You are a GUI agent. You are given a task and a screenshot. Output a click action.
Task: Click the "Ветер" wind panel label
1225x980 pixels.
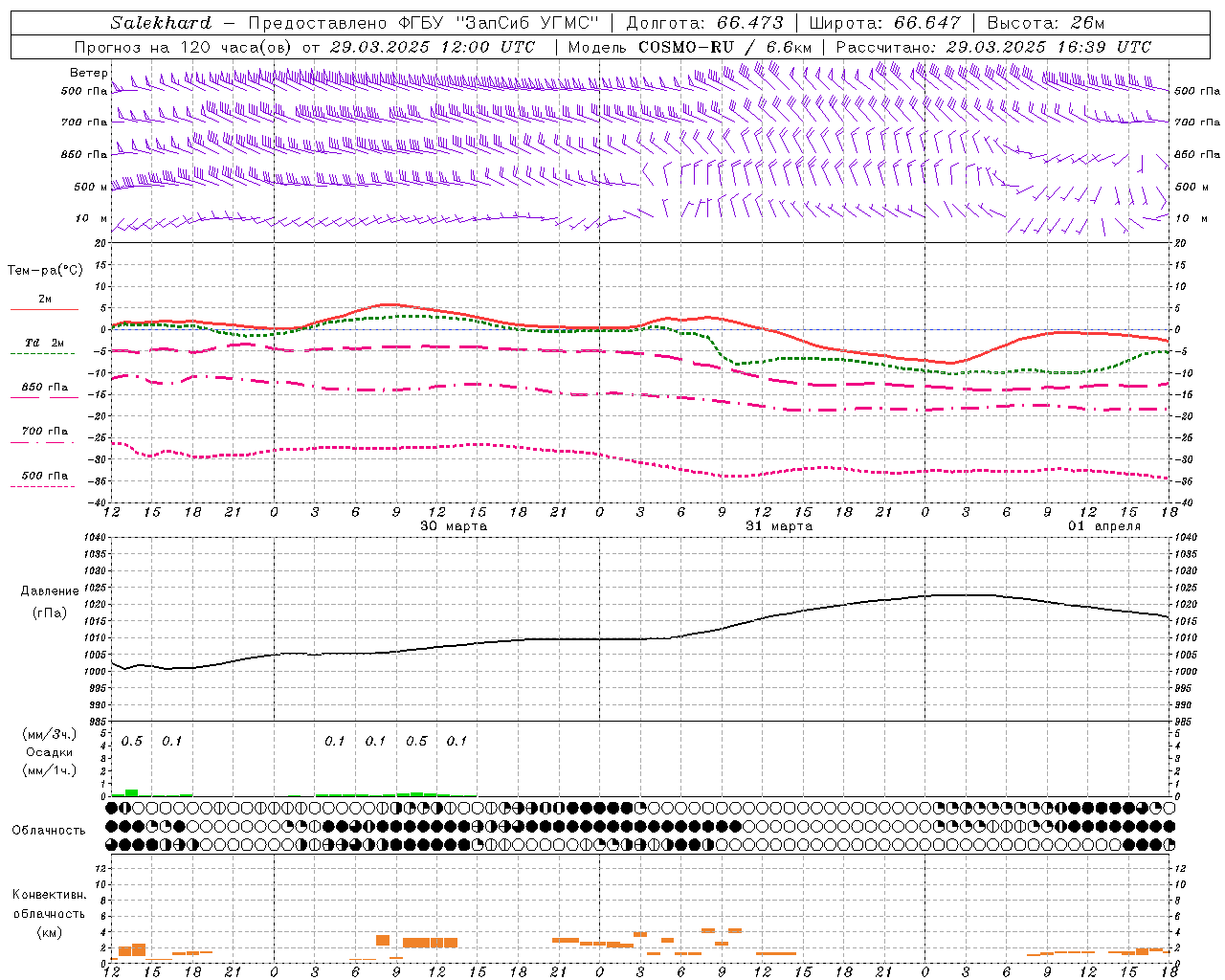point(89,73)
